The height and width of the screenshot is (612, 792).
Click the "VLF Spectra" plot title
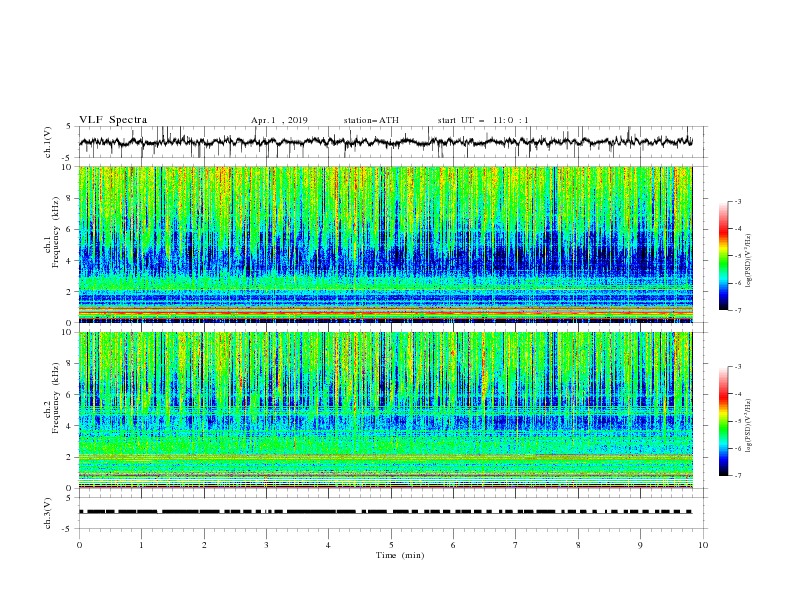[x=113, y=120]
